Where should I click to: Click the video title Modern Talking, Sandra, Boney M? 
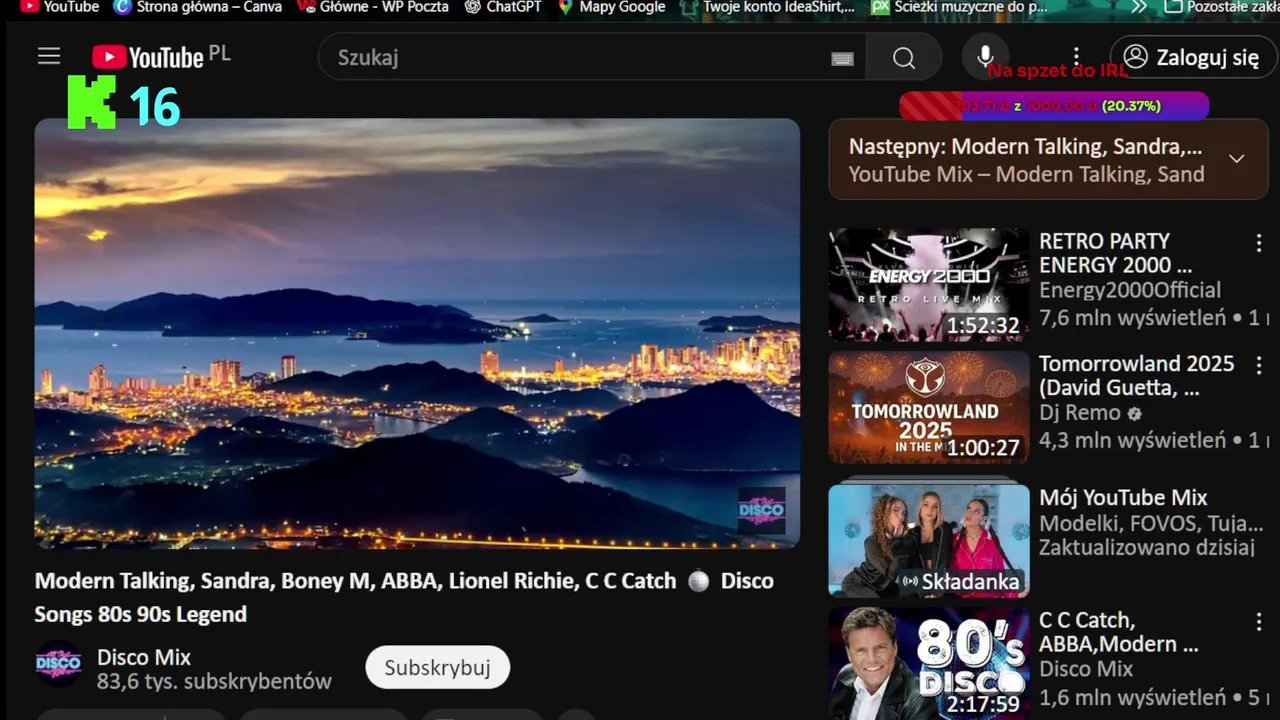click(x=404, y=597)
